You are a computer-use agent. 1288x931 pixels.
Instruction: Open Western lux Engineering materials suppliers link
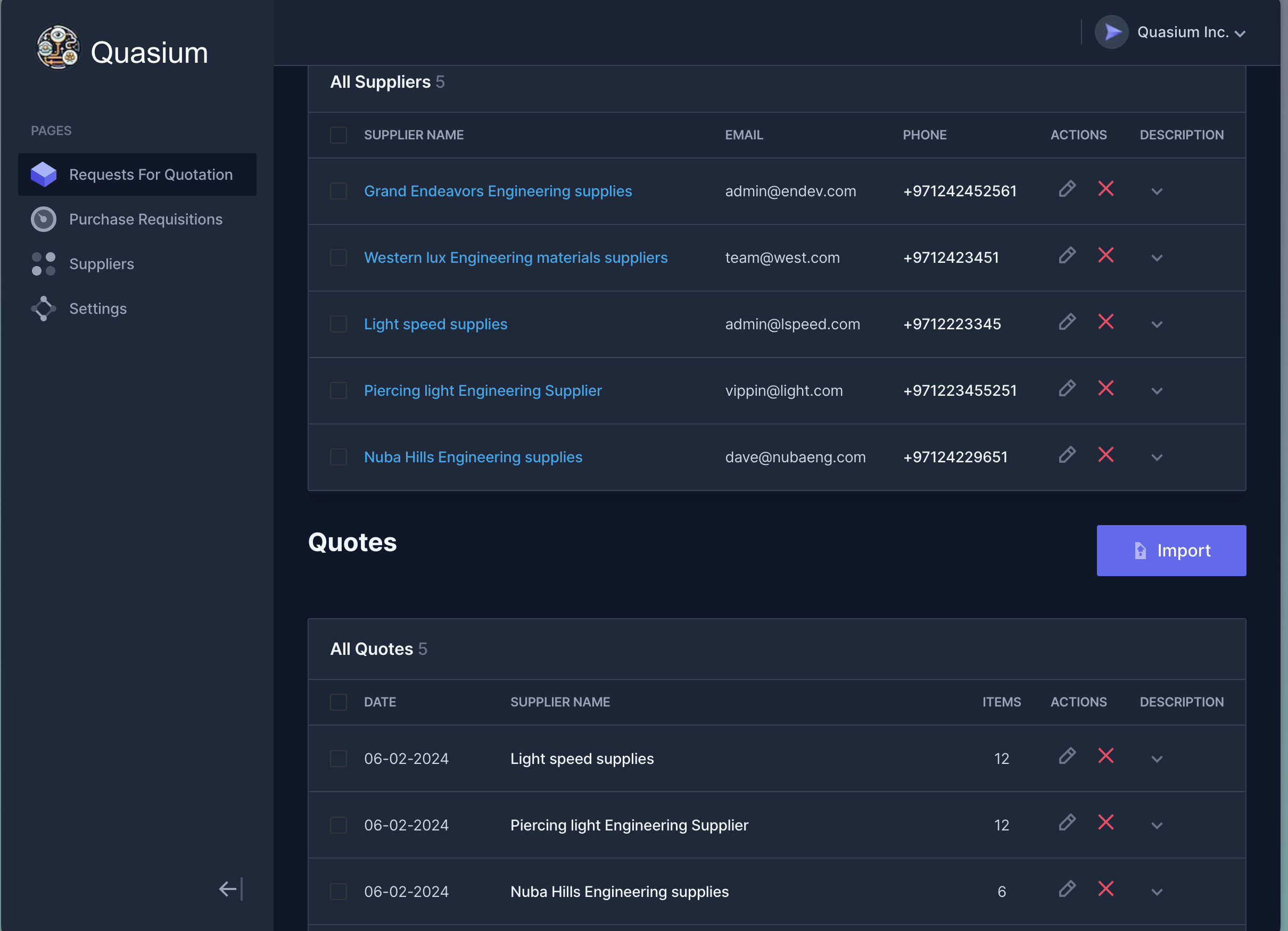click(x=516, y=257)
